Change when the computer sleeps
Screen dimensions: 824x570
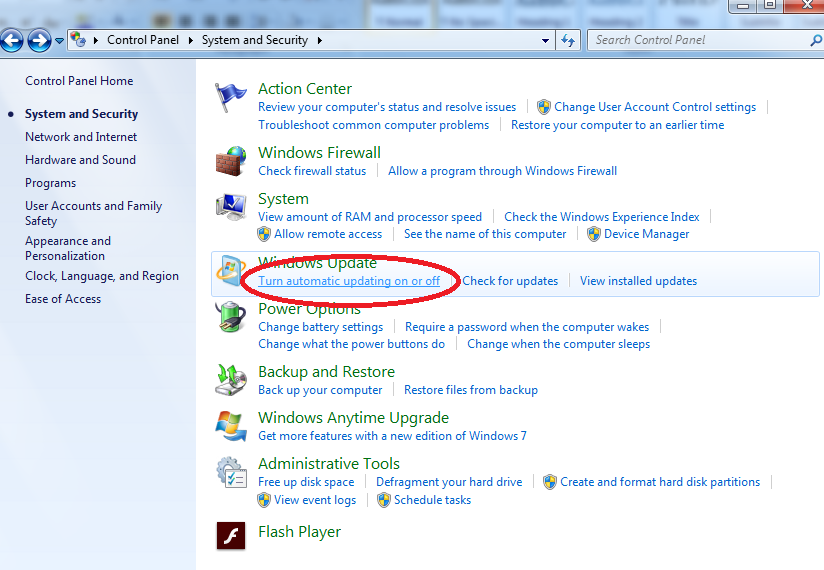tap(559, 344)
